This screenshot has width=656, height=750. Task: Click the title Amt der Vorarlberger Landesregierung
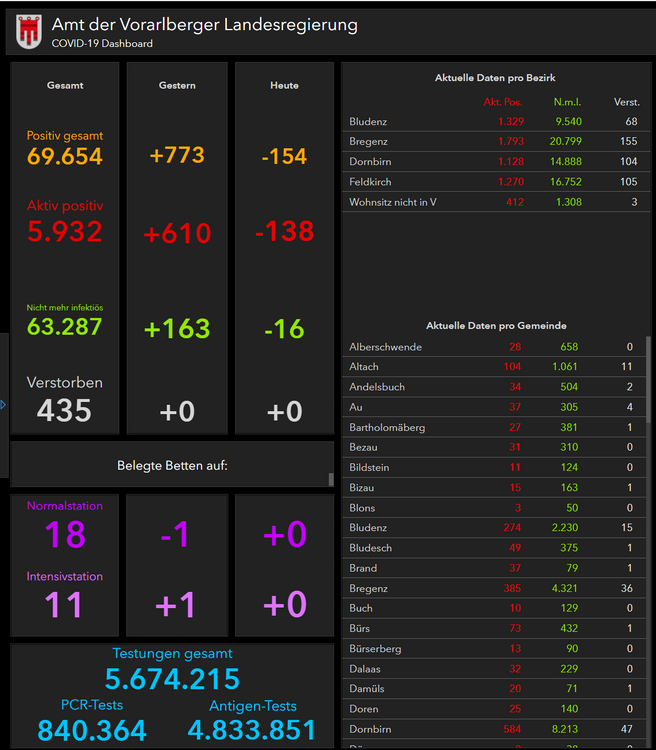[x=205, y=25]
